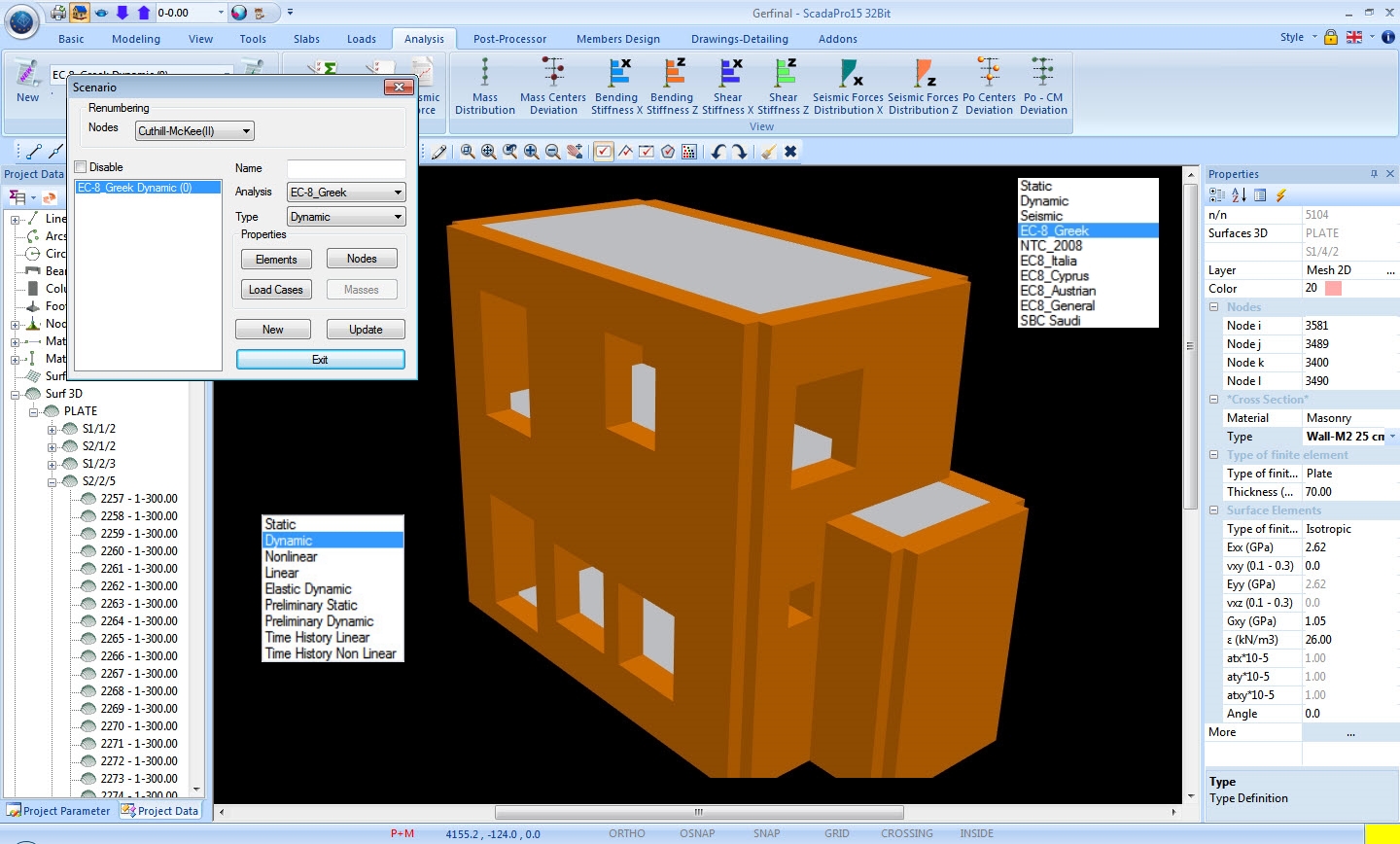Click the undo arrow in the toolbar
1400x844 pixels.
click(717, 152)
